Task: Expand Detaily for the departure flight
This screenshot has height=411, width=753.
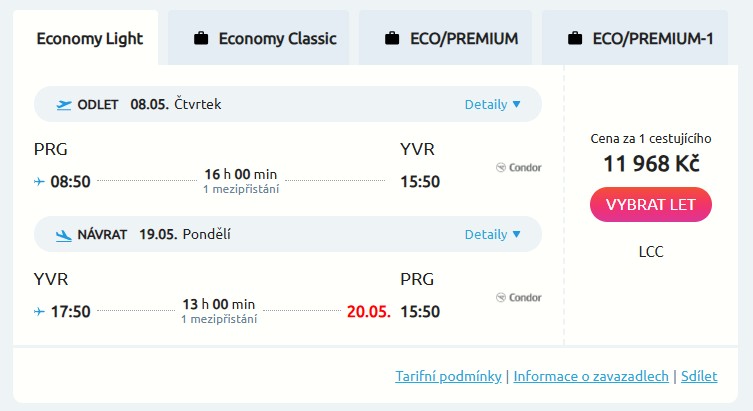Action: tap(492, 104)
